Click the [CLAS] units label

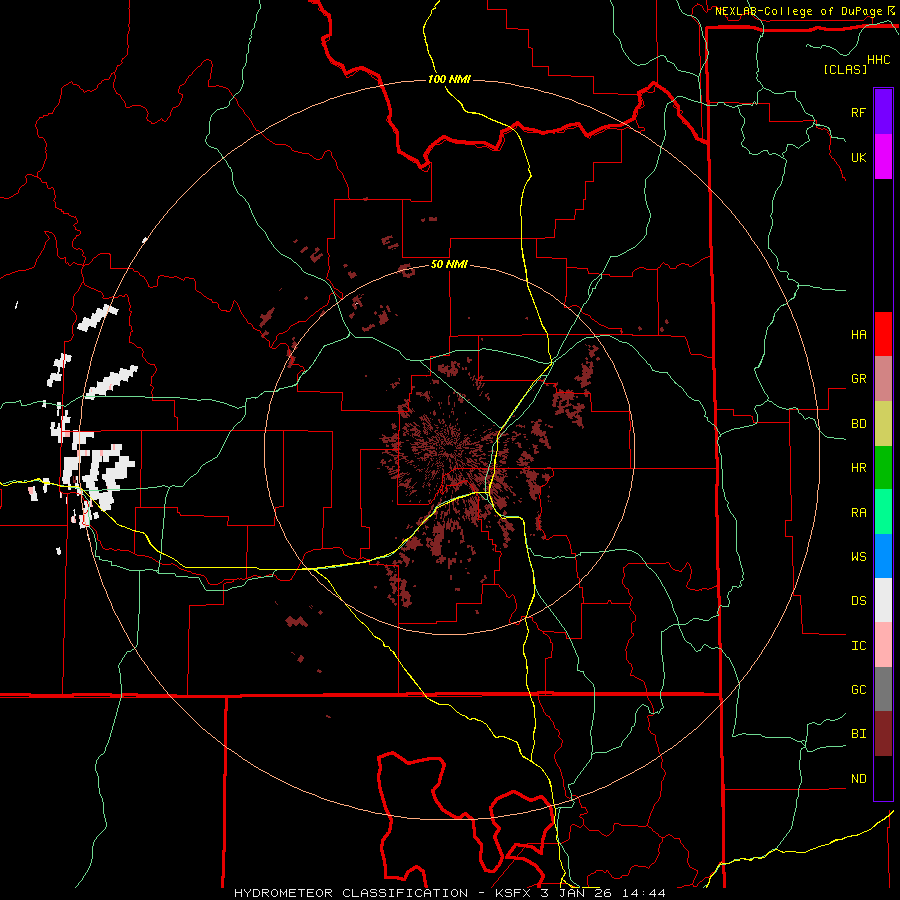pyautogui.click(x=845, y=69)
